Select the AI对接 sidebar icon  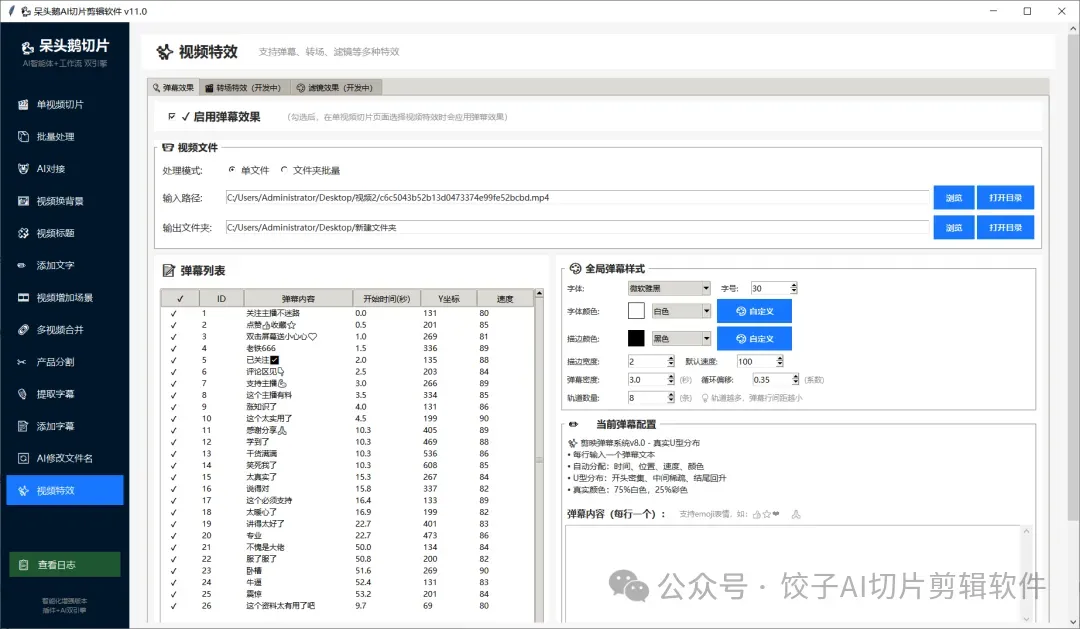coord(23,169)
